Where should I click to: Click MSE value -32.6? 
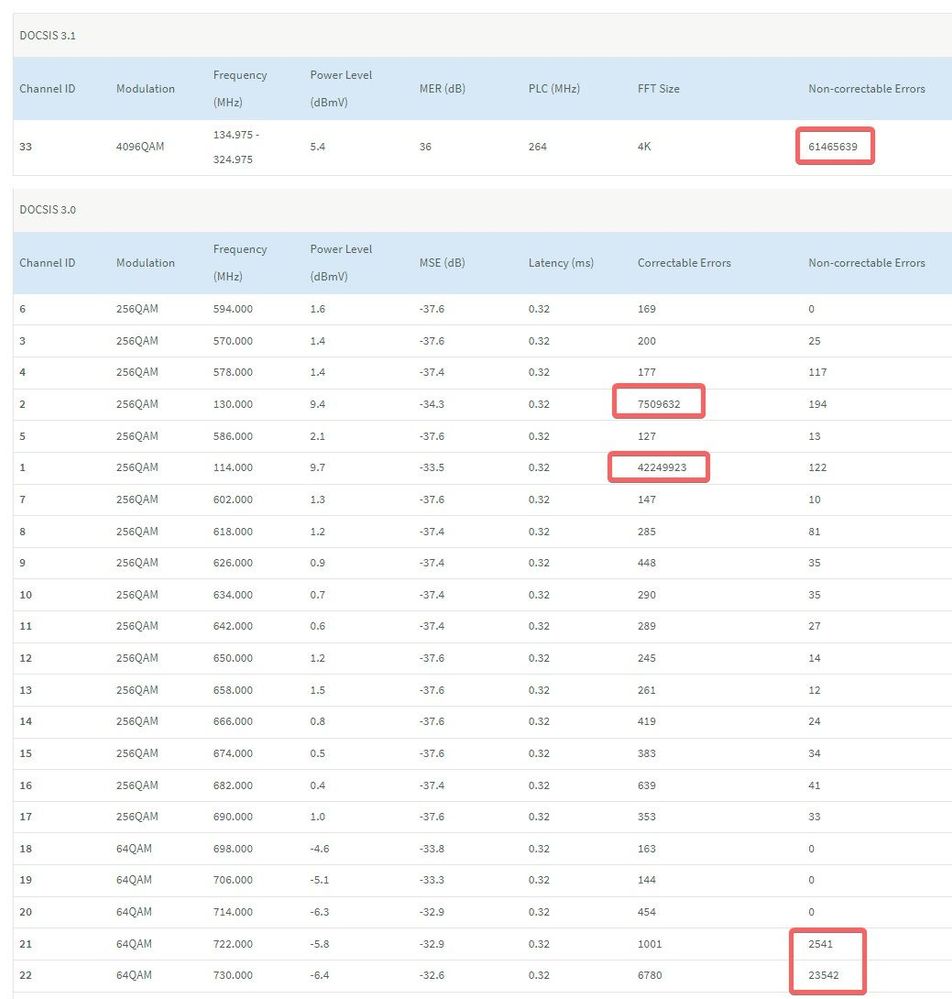pos(431,975)
